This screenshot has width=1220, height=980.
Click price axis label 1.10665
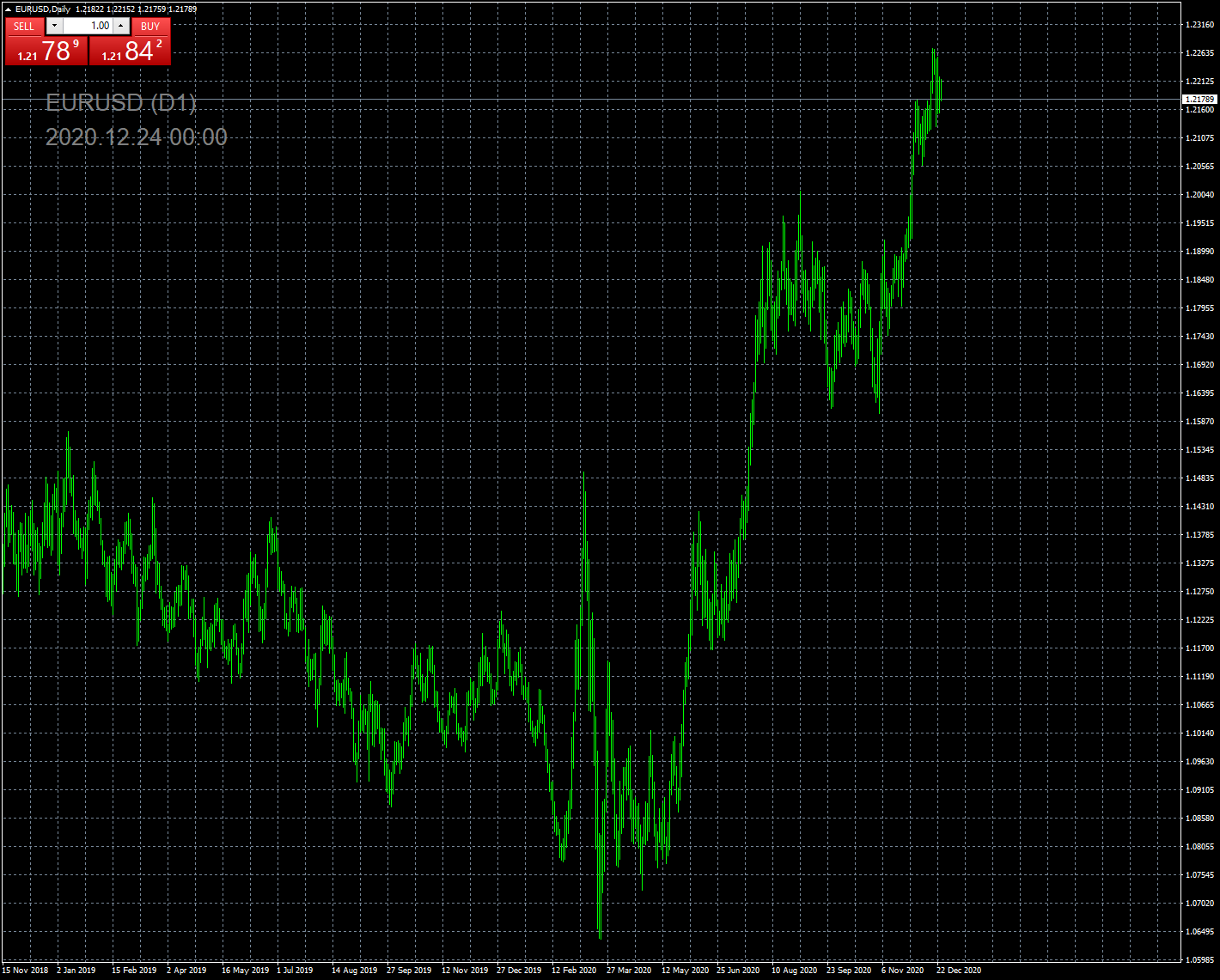(1199, 705)
